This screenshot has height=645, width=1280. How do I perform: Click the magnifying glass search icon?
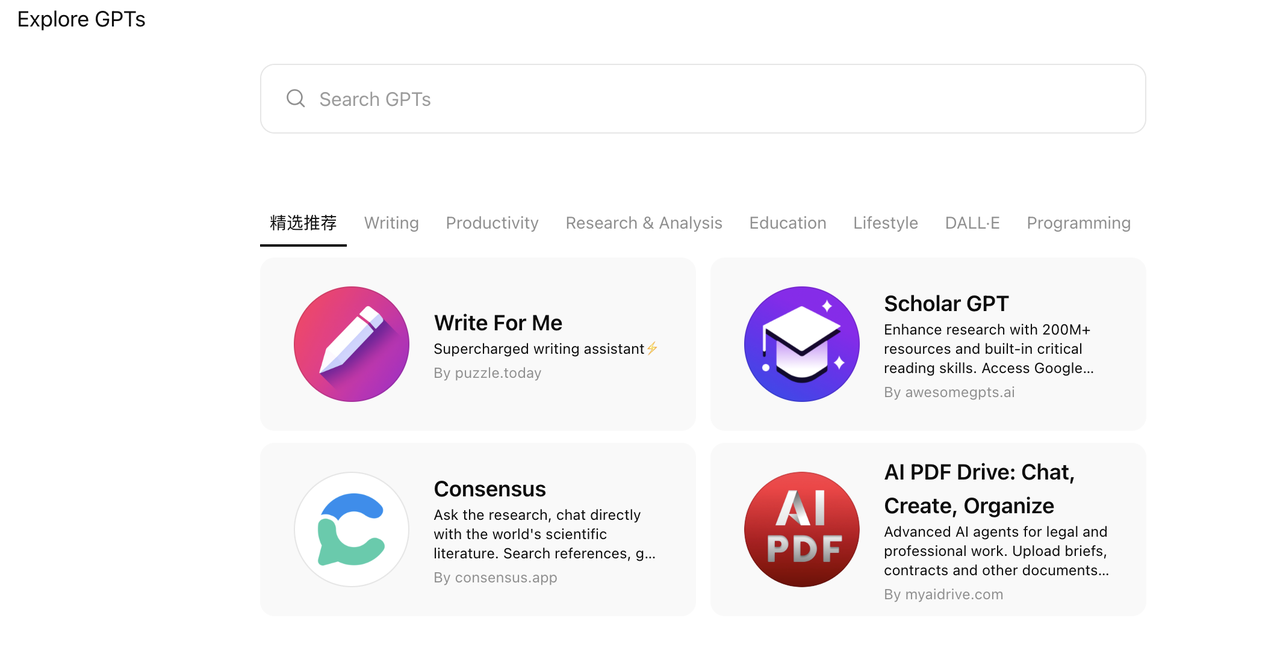(296, 99)
